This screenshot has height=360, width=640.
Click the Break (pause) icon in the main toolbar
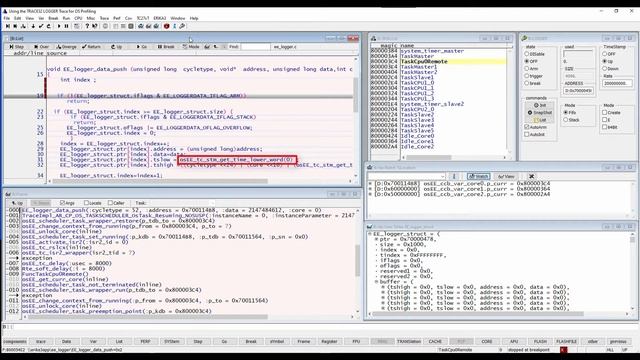pos(67,26)
